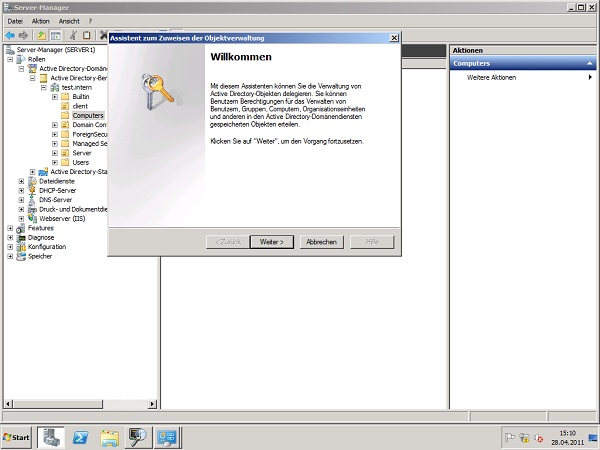
Task: Select Webserver (IIS) role
Action: tap(62, 218)
